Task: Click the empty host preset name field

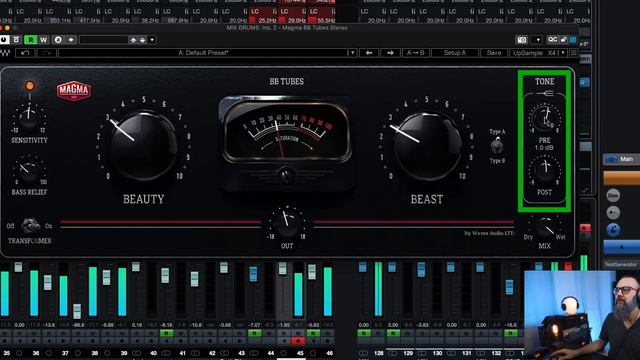Action: [104, 40]
